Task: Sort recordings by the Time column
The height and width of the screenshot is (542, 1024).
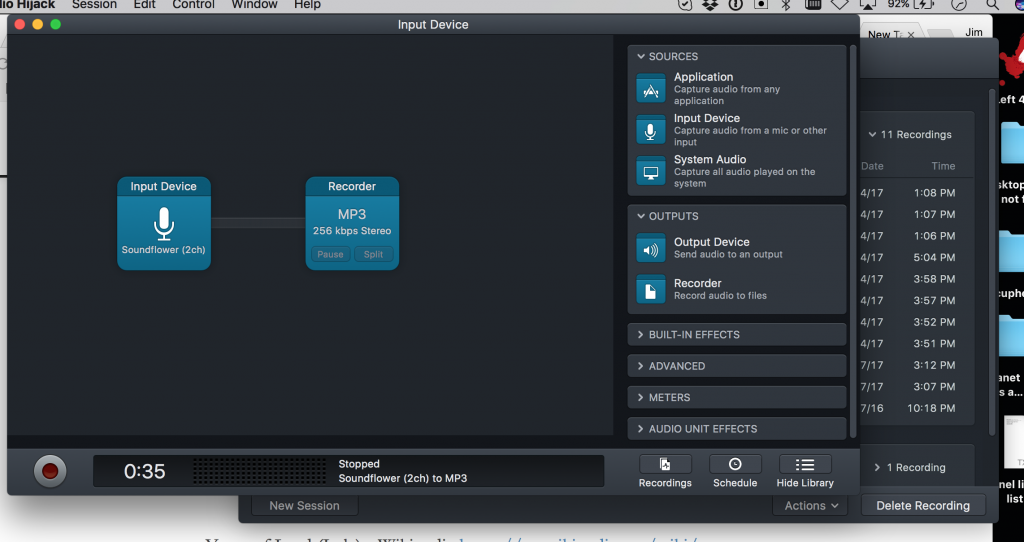Action: tap(943, 166)
